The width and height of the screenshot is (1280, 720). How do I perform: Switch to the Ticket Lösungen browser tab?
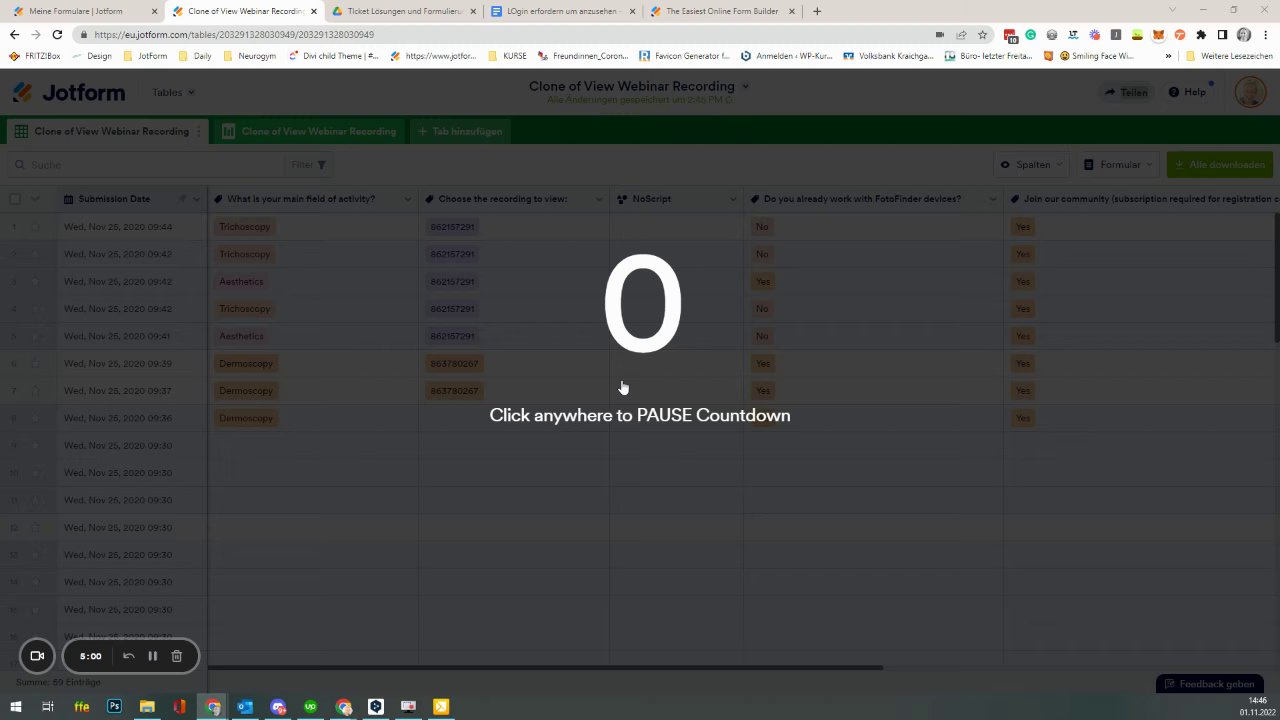click(x=404, y=11)
